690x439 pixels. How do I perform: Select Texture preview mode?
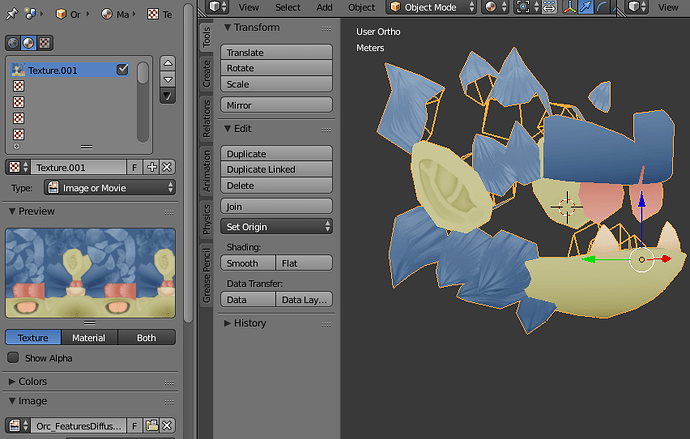(x=33, y=337)
